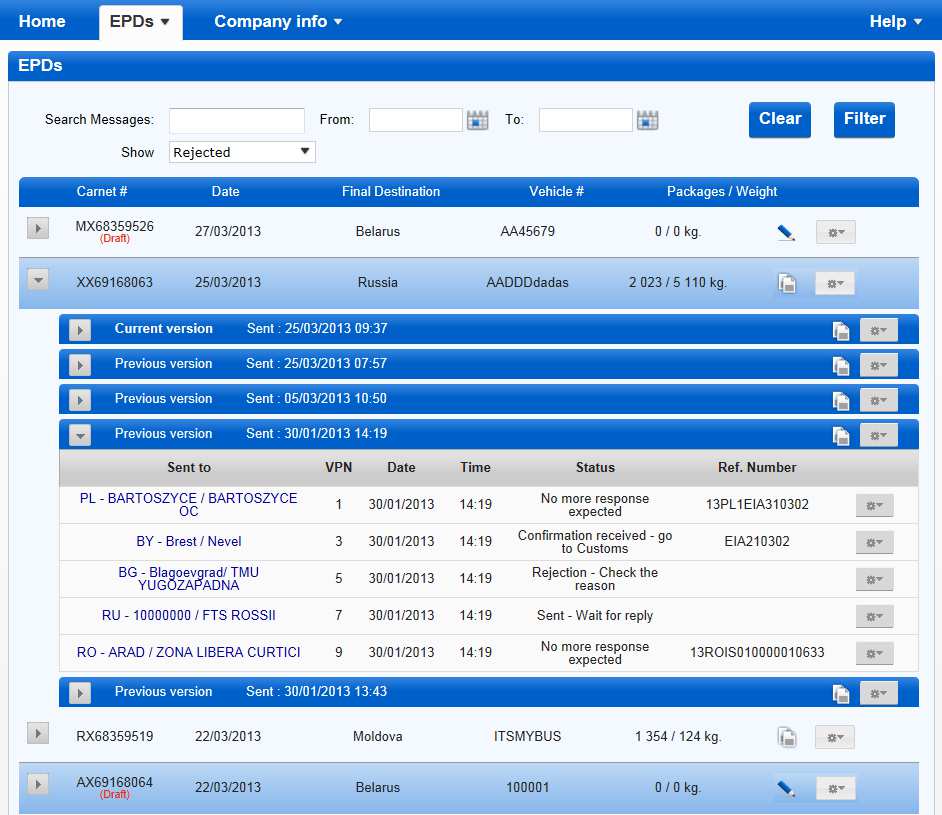942x815 pixels.
Task: Open the Help menu
Action: pyautogui.click(x=896, y=21)
